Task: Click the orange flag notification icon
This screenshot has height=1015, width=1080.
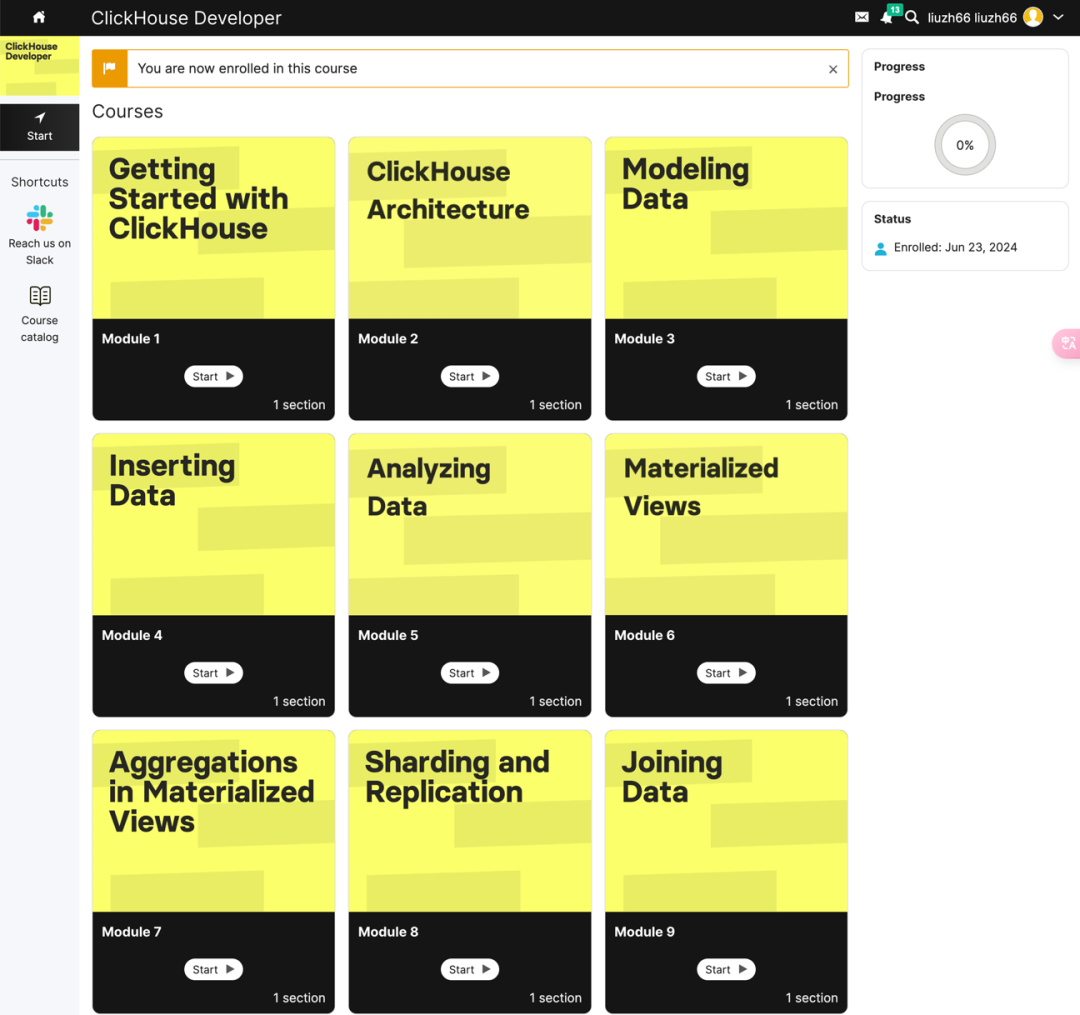Action: tap(110, 68)
